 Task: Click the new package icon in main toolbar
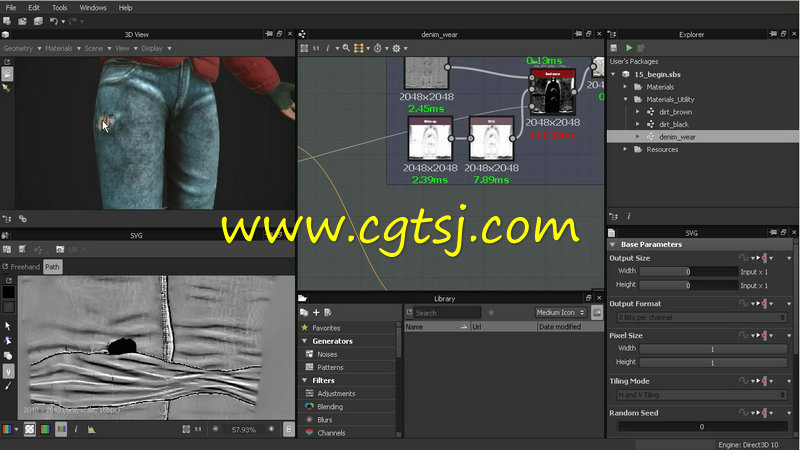point(7,21)
